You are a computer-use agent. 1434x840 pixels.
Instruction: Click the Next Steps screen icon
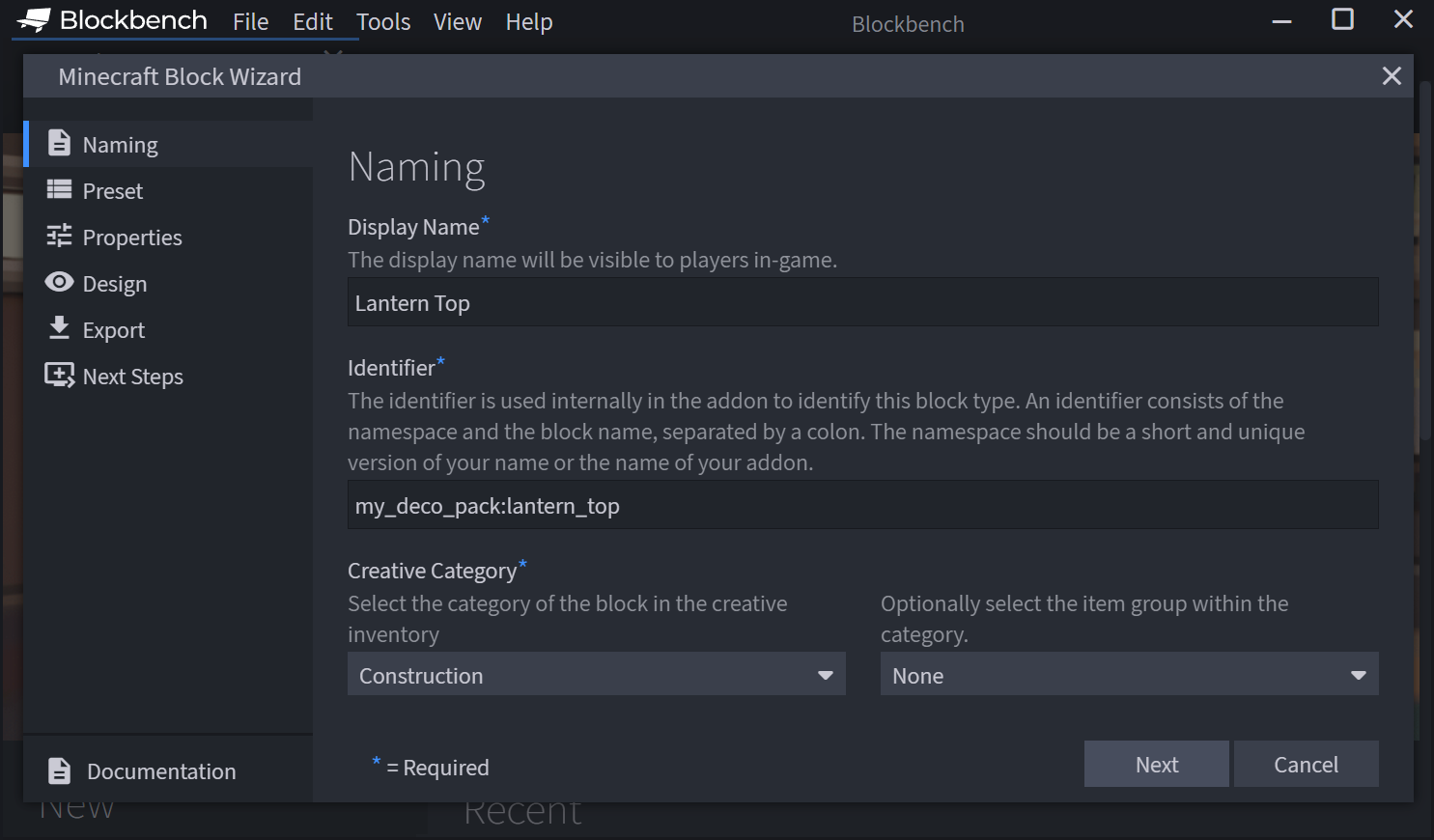click(59, 375)
